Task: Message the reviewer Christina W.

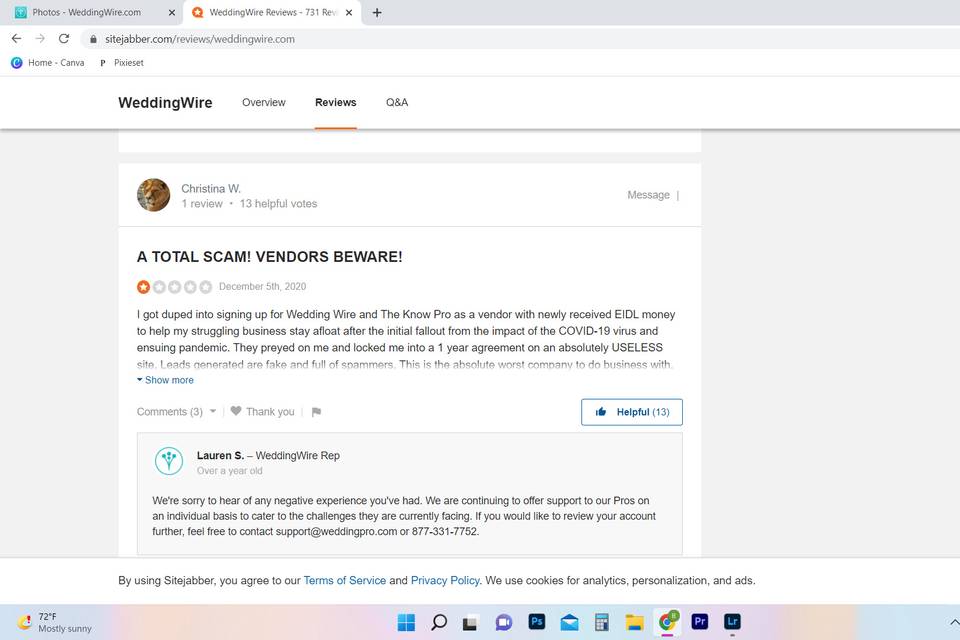Action: (648, 195)
